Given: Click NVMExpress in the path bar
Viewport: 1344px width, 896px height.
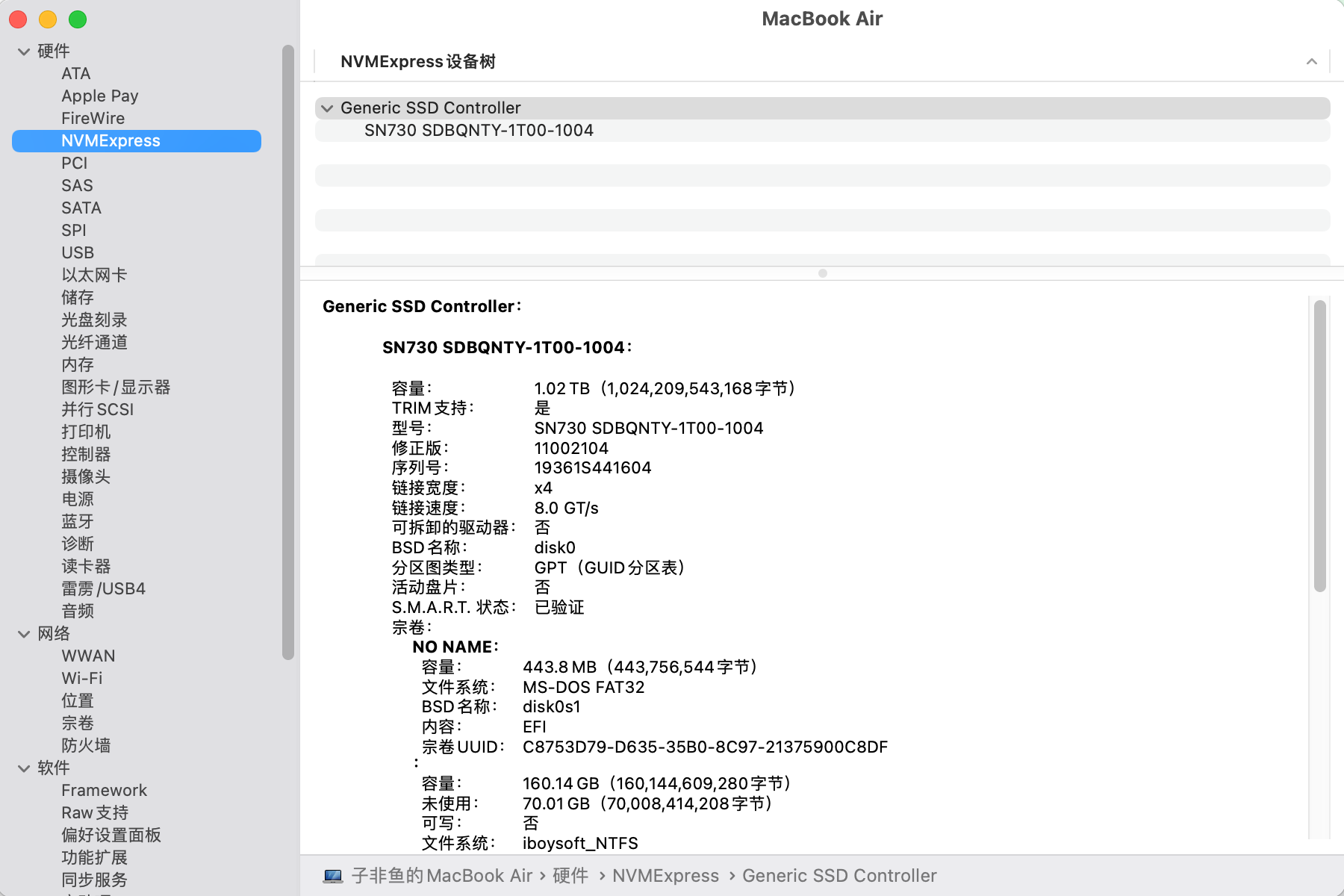Looking at the screenshot, I should point(665,876).
